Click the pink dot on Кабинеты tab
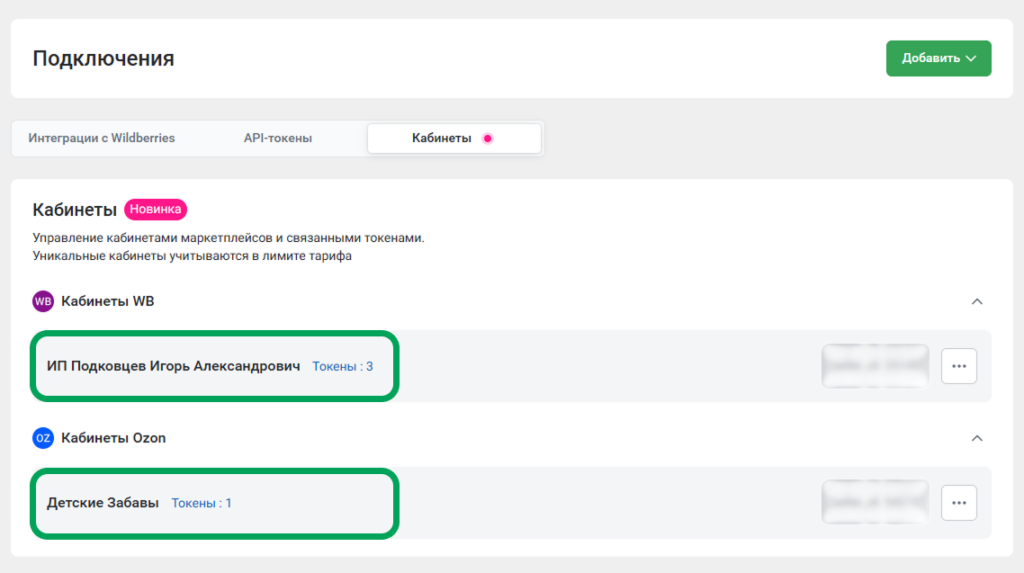 tap(487, 139)
